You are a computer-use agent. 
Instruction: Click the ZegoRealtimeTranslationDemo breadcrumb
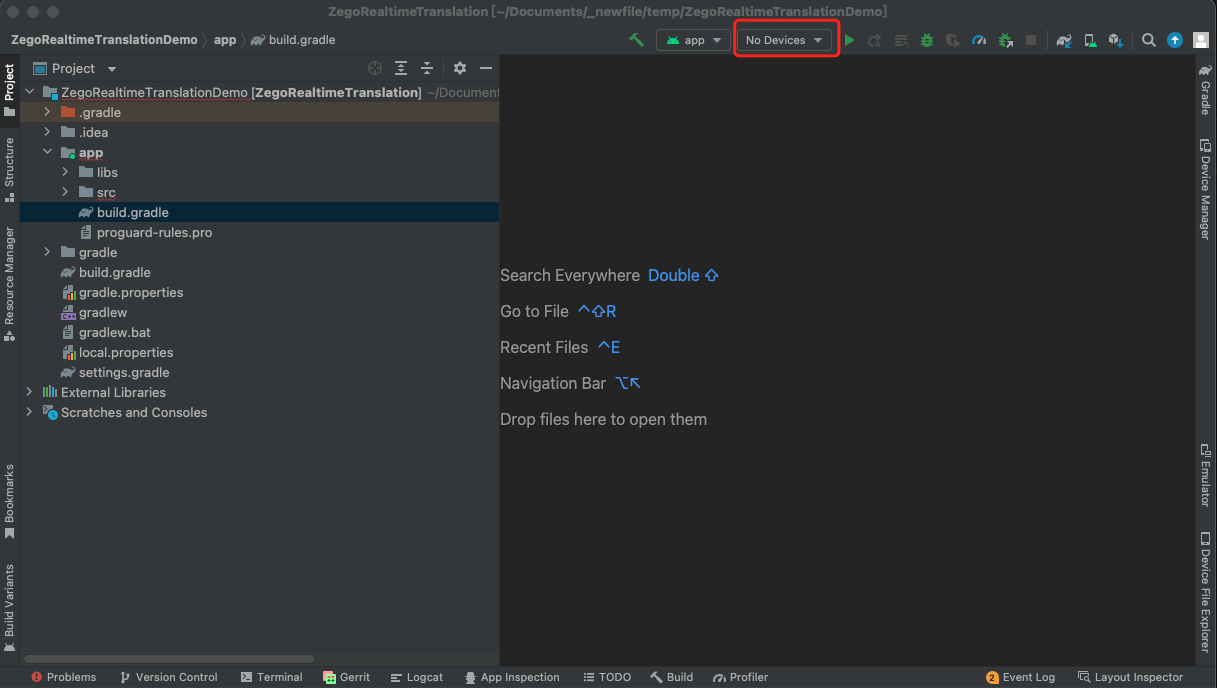pyautogui.click(x=104, y=40)
